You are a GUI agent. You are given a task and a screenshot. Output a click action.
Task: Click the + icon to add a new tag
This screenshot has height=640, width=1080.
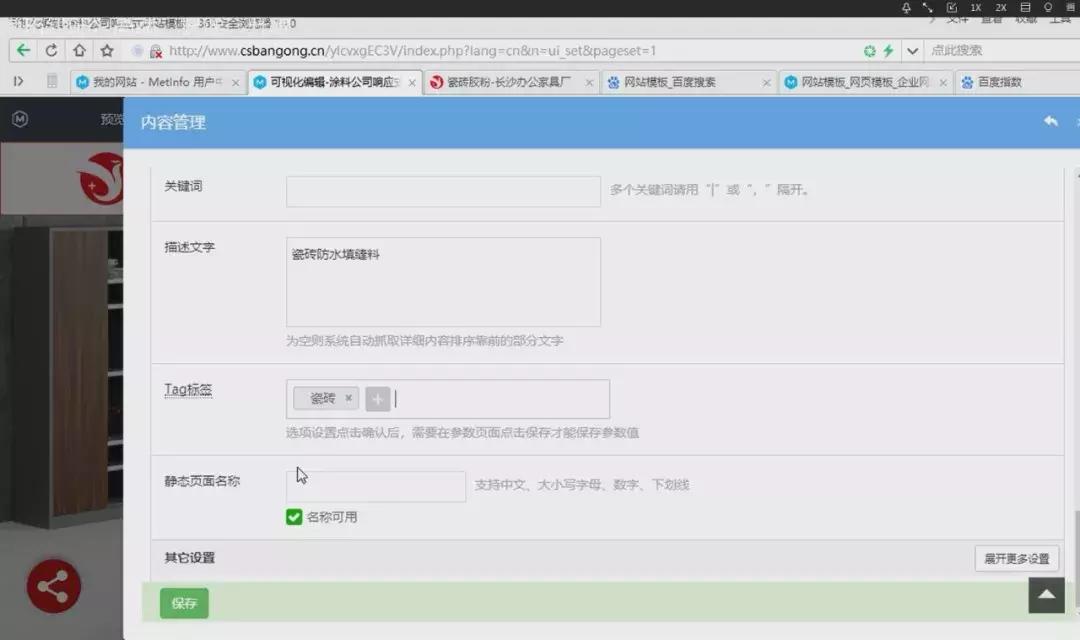click(378, 398)
